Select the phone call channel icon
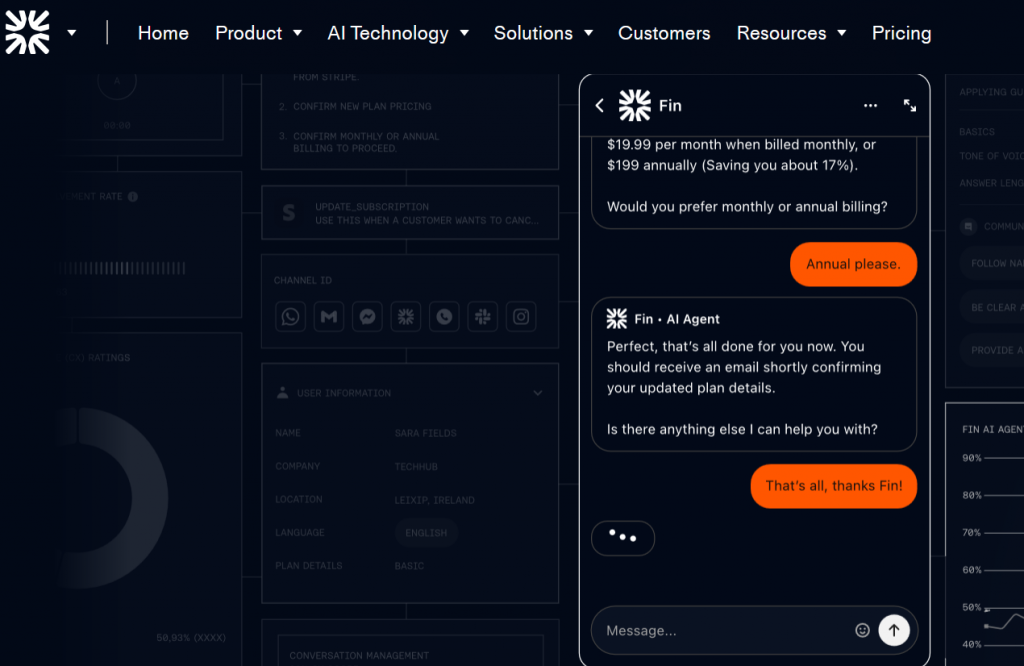 444,317
